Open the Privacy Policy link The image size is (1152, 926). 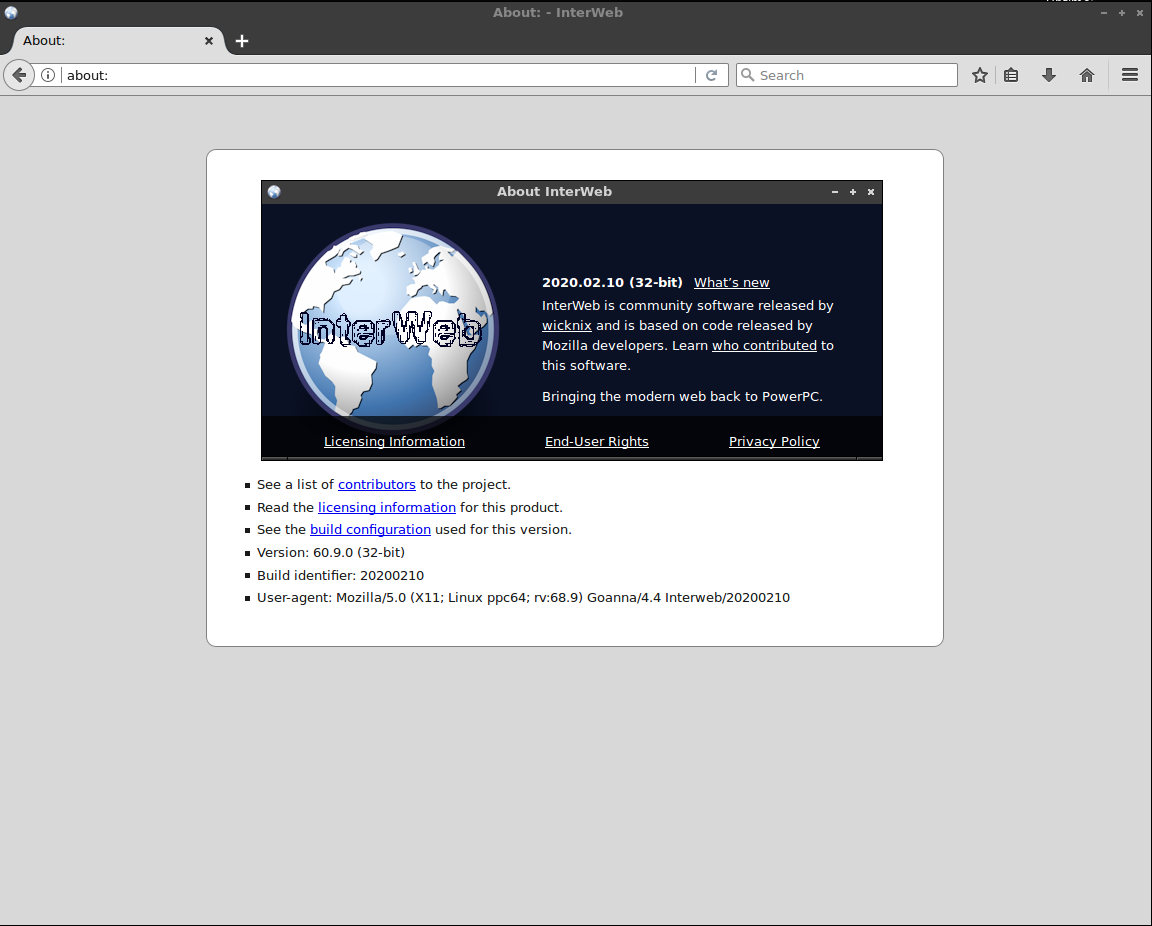(774, 441)
